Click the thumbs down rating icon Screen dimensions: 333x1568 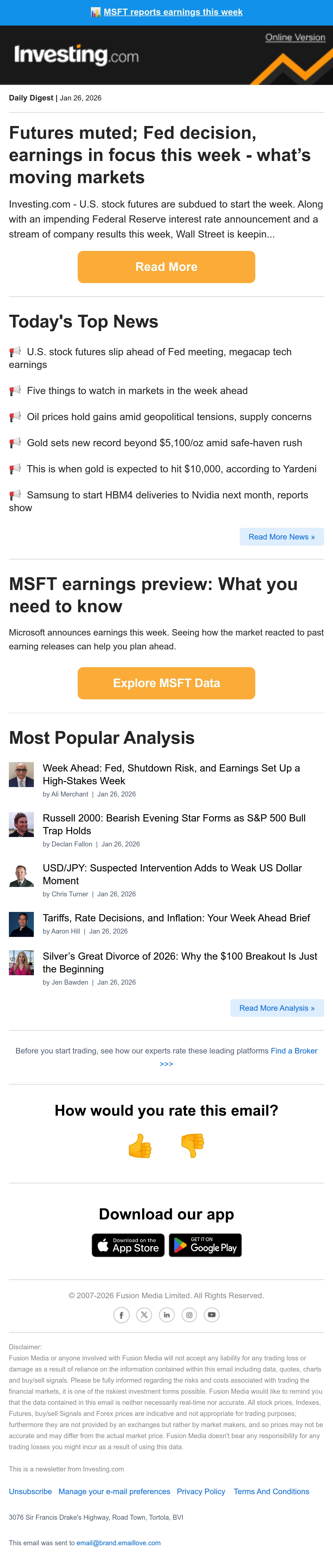pos(192,1146)
